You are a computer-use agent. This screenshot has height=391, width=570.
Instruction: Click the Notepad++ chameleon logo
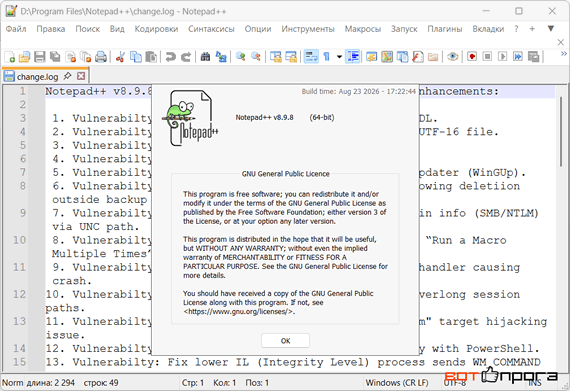click(x=190, y=118)
